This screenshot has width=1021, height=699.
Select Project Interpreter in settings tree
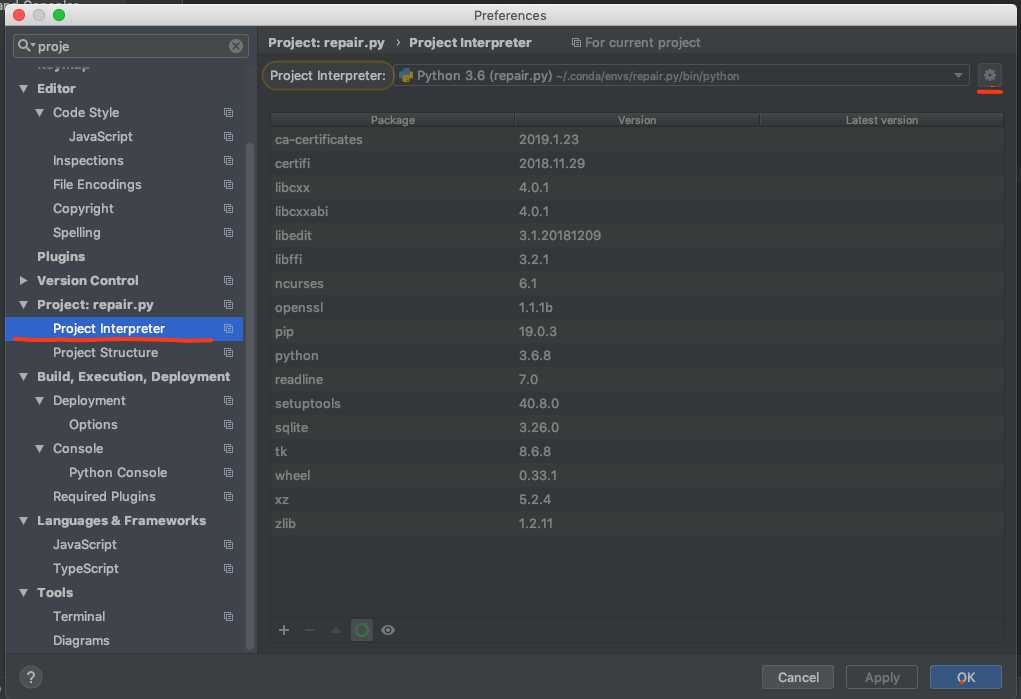click(124, 328)
